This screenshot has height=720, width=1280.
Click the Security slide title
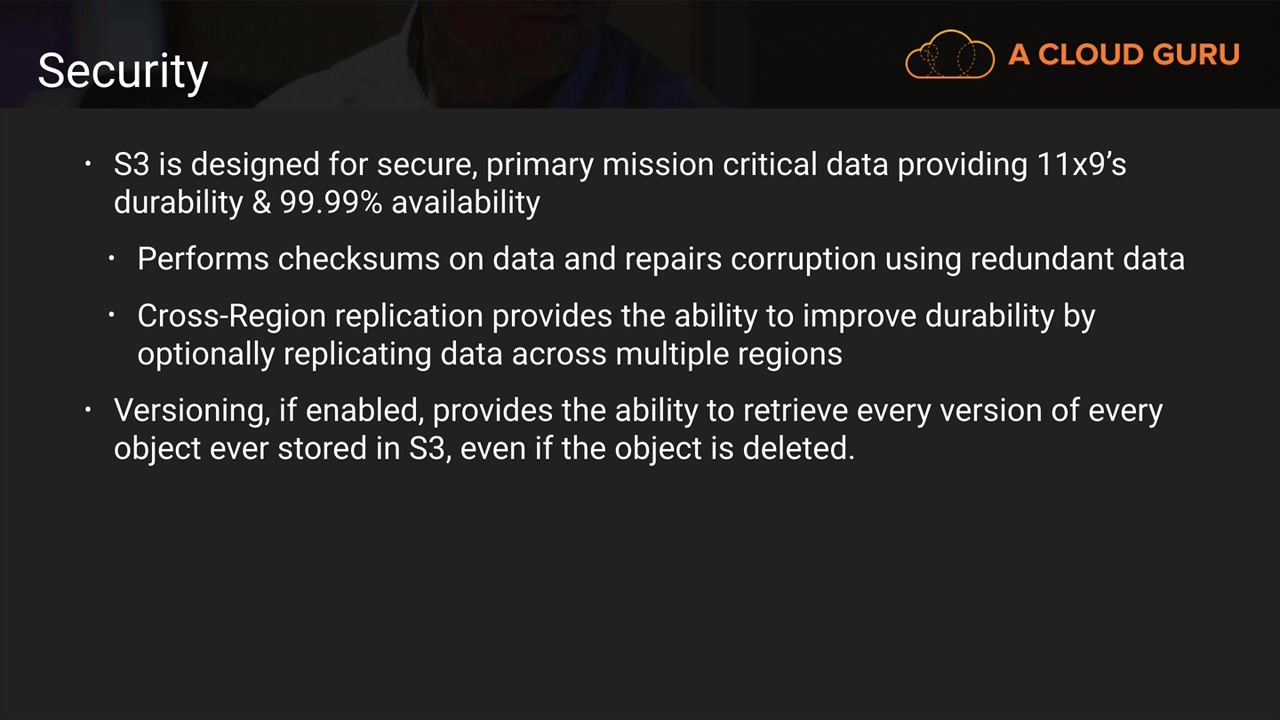pos(122,71)
